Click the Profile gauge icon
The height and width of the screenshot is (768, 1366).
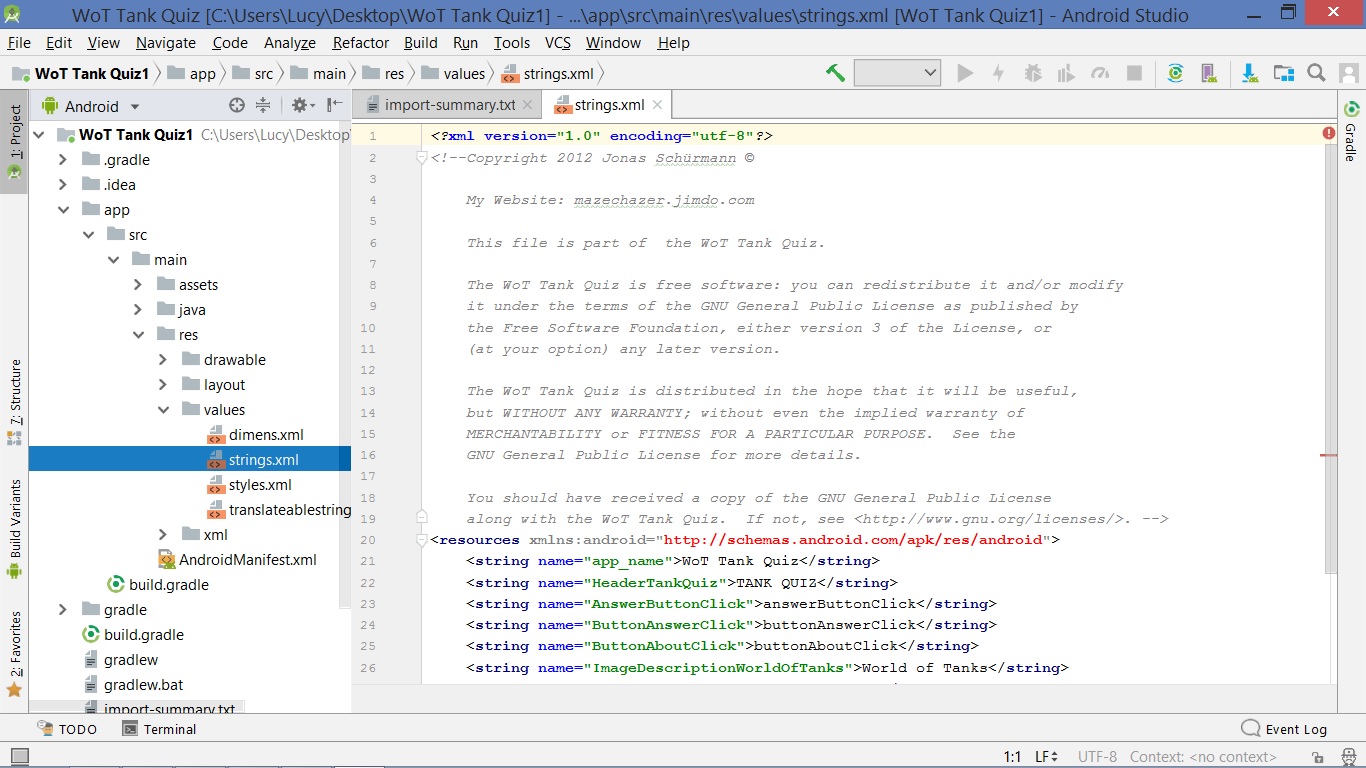pos(1100,73)
